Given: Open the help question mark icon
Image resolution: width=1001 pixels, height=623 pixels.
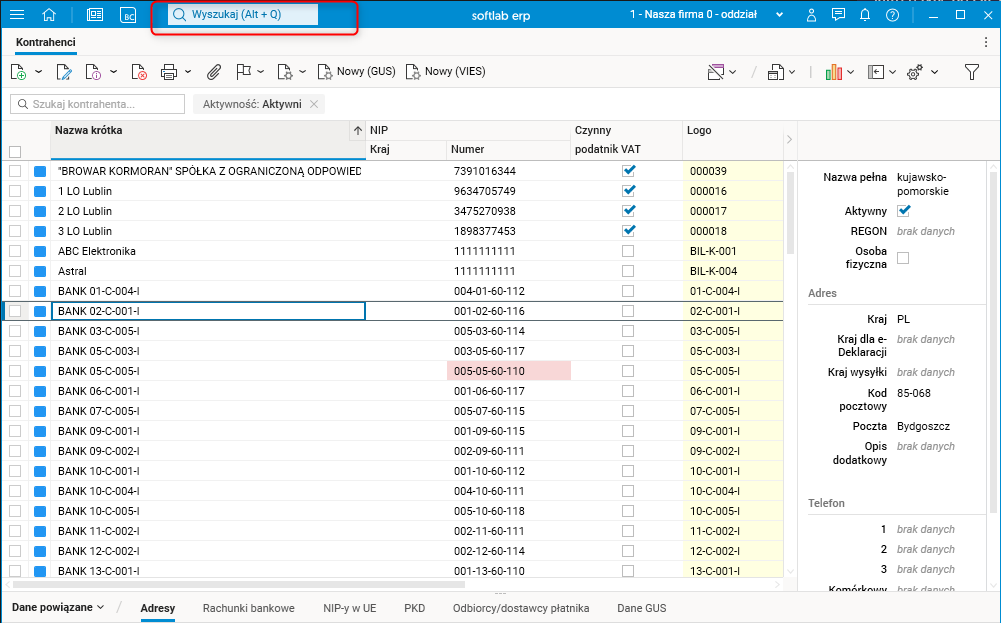Looking at the screenshot, I should pos(892,15).
